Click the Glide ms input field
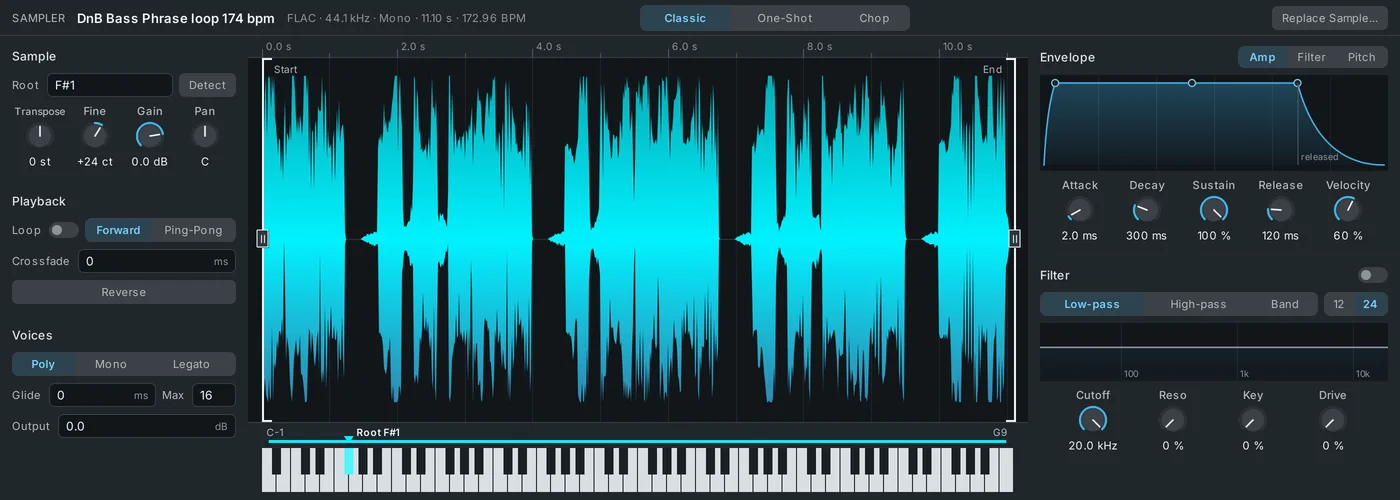Viewport: 1400px width, 500px height. coord(102,395)
